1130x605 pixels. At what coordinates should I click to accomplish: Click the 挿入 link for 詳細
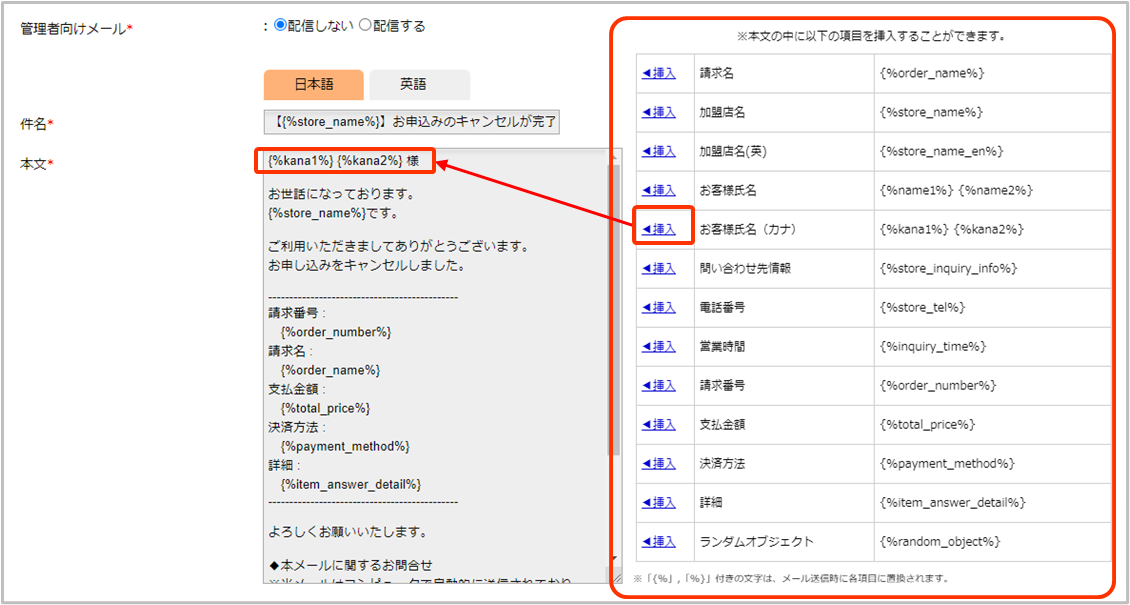(x=659, y=502)
